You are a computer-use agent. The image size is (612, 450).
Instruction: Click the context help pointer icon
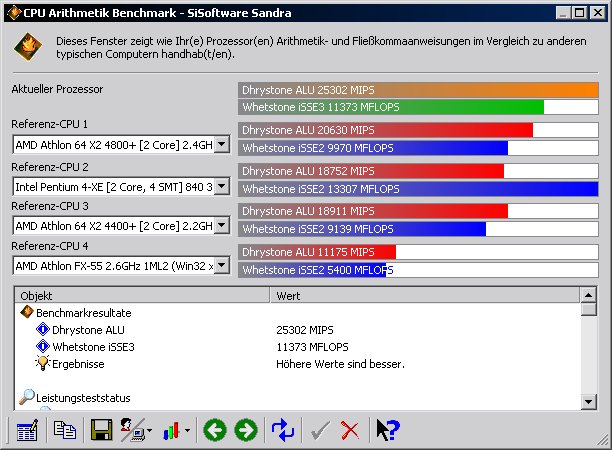point(388,430)
